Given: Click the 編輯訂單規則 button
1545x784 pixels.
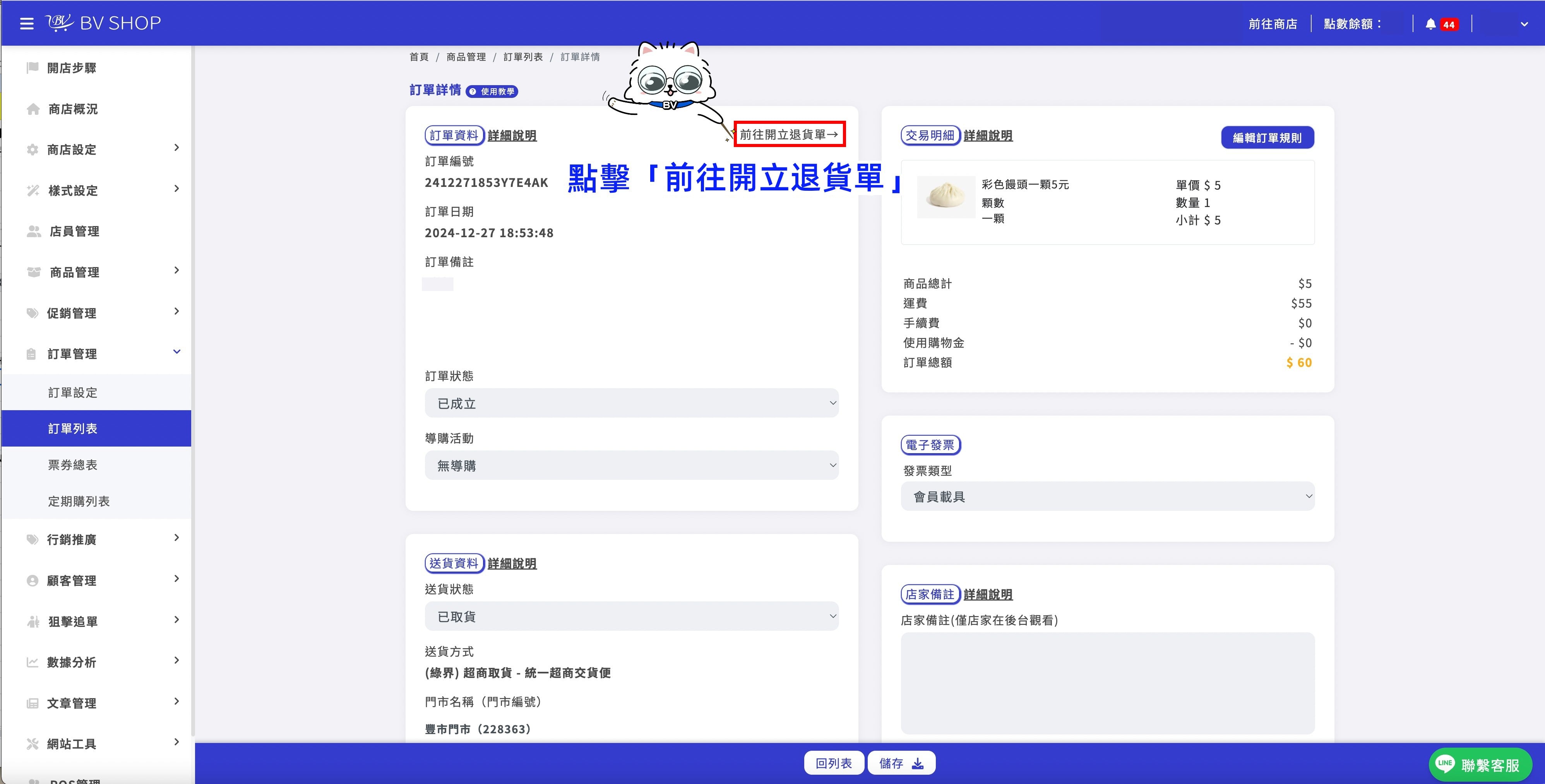Looking at the screenshot, I should [1267, 137].
